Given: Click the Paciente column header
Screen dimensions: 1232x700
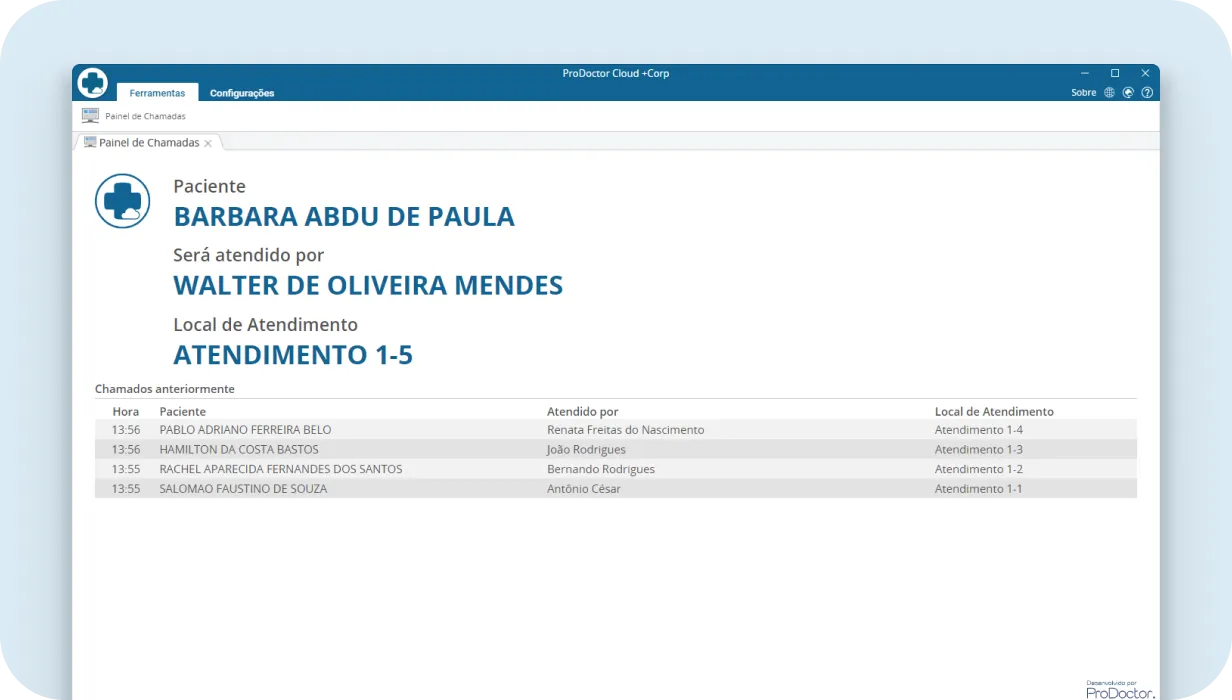Looking at the screenshot, I should point(183,411).
